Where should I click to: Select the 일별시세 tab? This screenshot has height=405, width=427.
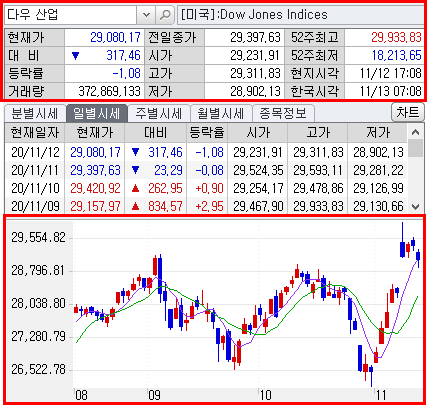97,113
